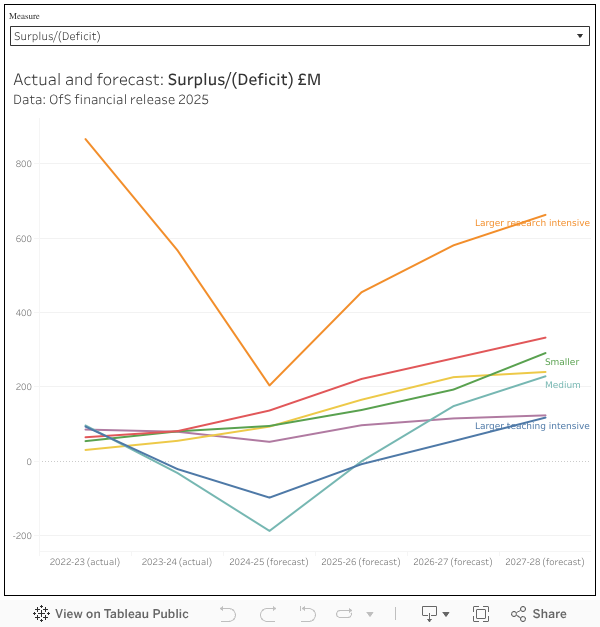Click the Undo arrow icon
Screen dimensions: 600x627
(228, 614)
